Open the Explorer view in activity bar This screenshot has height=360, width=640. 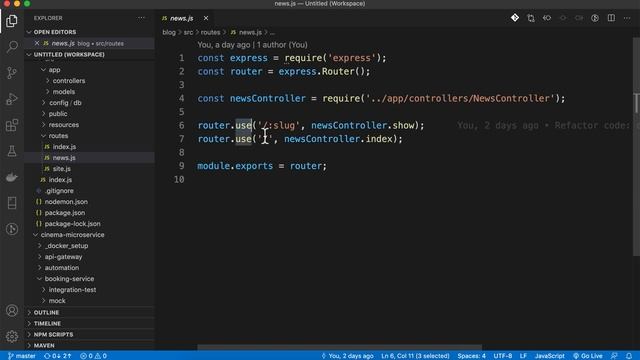[x=12, y=20]
